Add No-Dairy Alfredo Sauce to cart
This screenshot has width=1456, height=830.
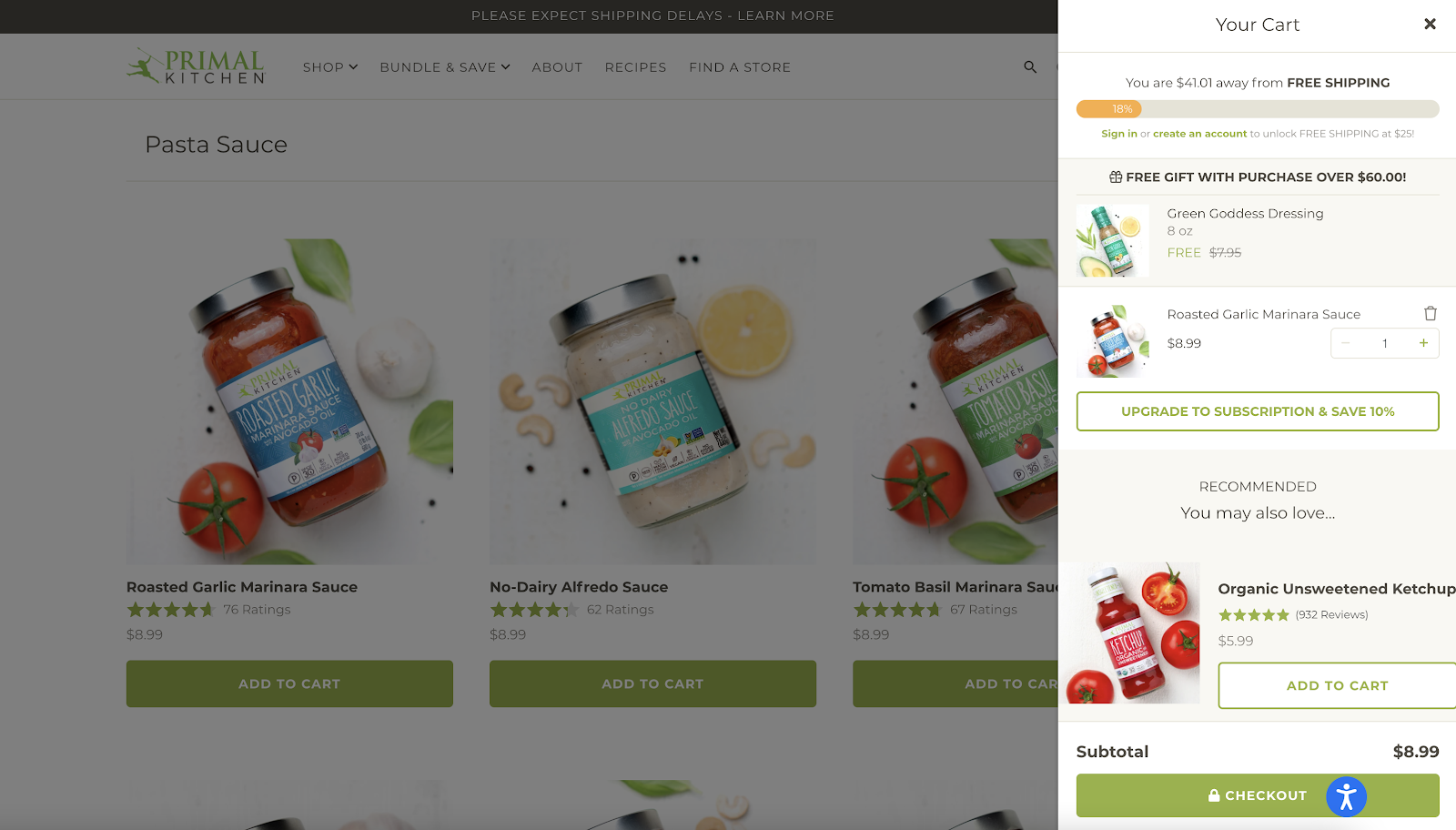652,683
